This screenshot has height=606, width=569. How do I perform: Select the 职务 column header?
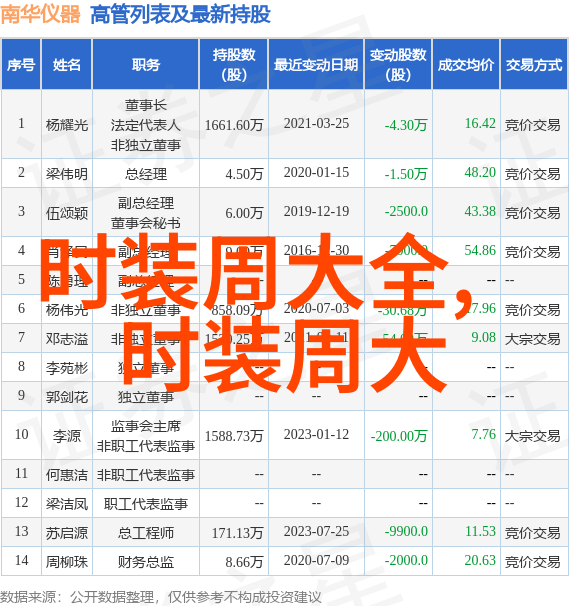[146, 64]
